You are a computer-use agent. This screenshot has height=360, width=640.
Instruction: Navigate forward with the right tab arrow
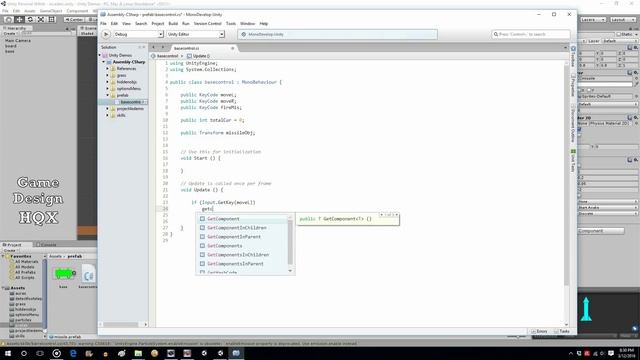click(162, 48)
